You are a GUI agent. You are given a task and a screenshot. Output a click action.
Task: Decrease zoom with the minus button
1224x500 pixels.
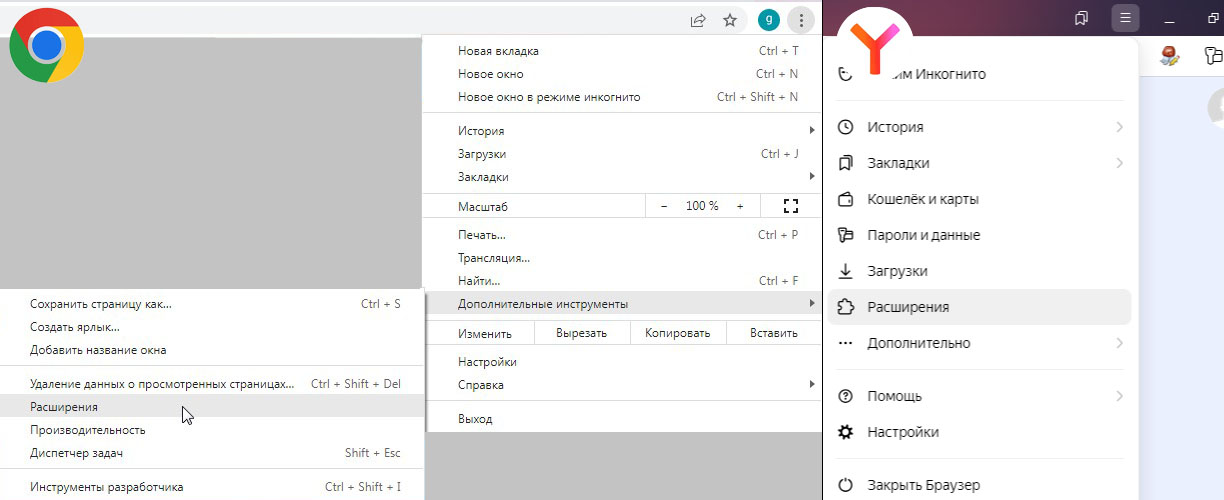point(664,206)
